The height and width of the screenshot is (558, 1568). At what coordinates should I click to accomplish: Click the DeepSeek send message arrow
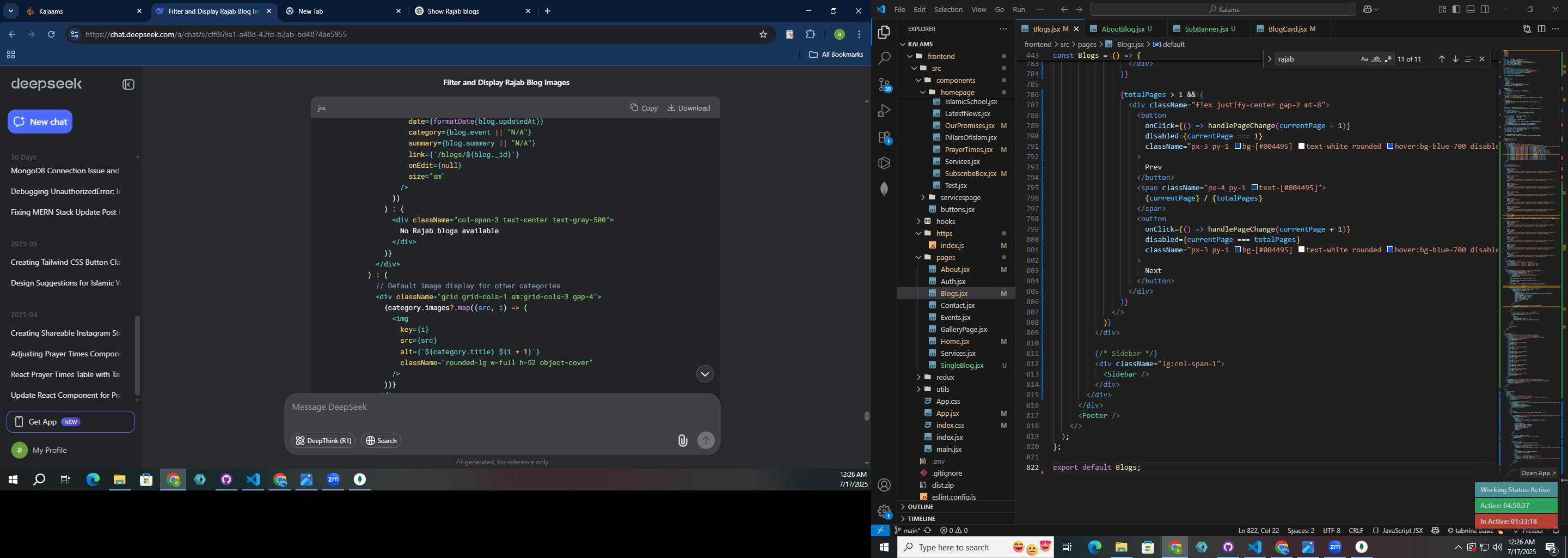coord(706,440)
